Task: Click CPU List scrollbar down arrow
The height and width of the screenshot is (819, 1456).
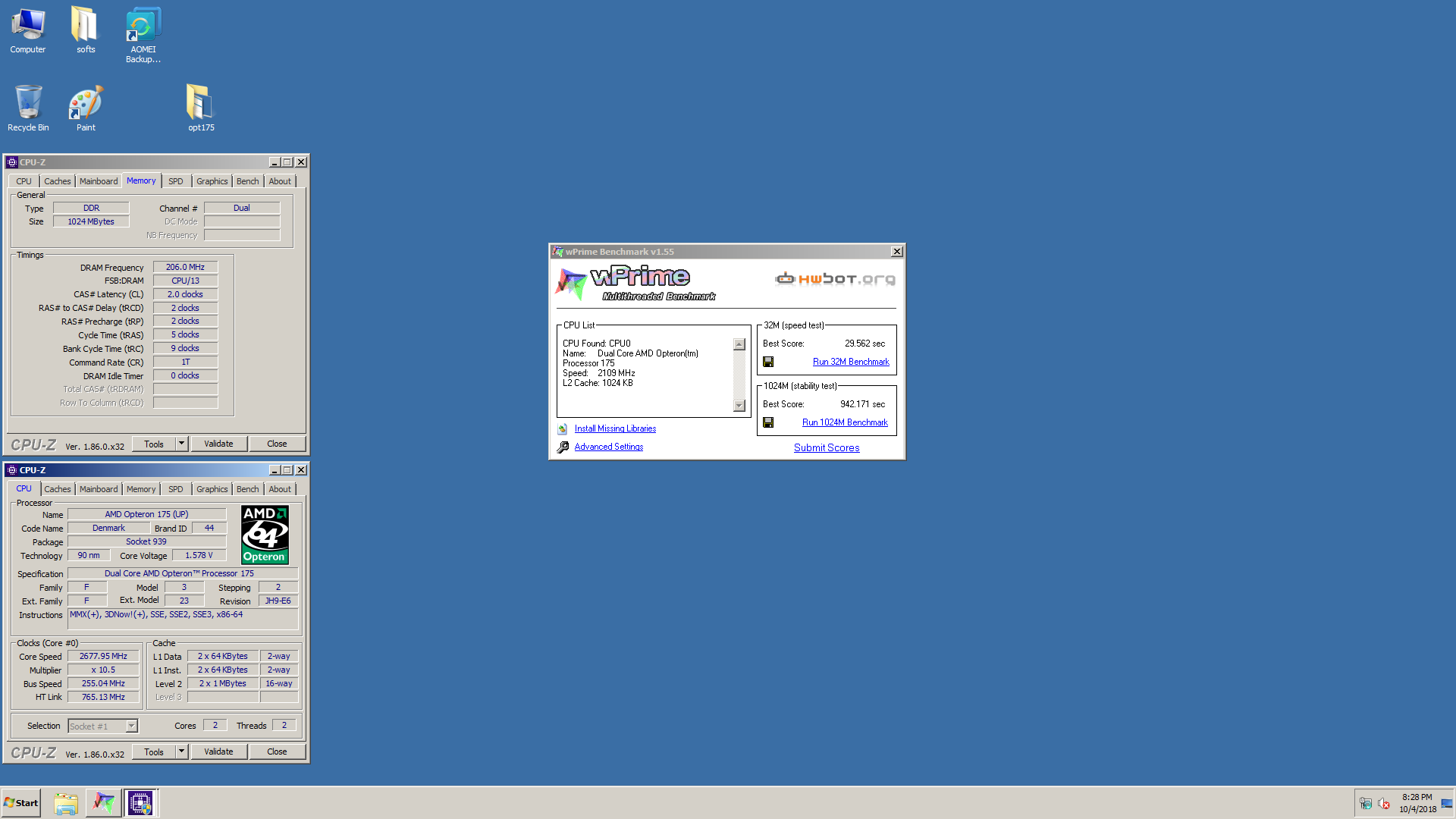Action: coord(739,406)
